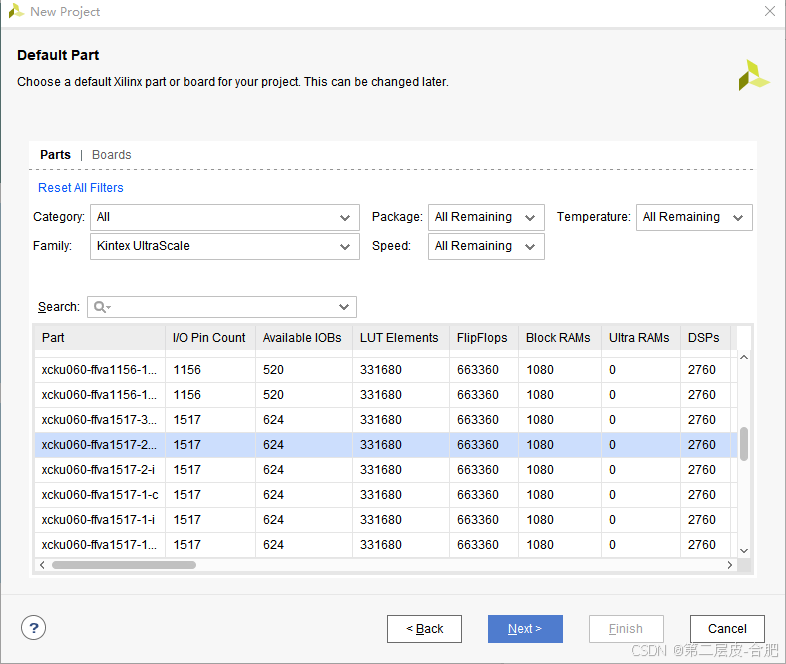Select part xcku060-ffva1517-1-i row
This screenshot has height=664, width=786.
386,520
